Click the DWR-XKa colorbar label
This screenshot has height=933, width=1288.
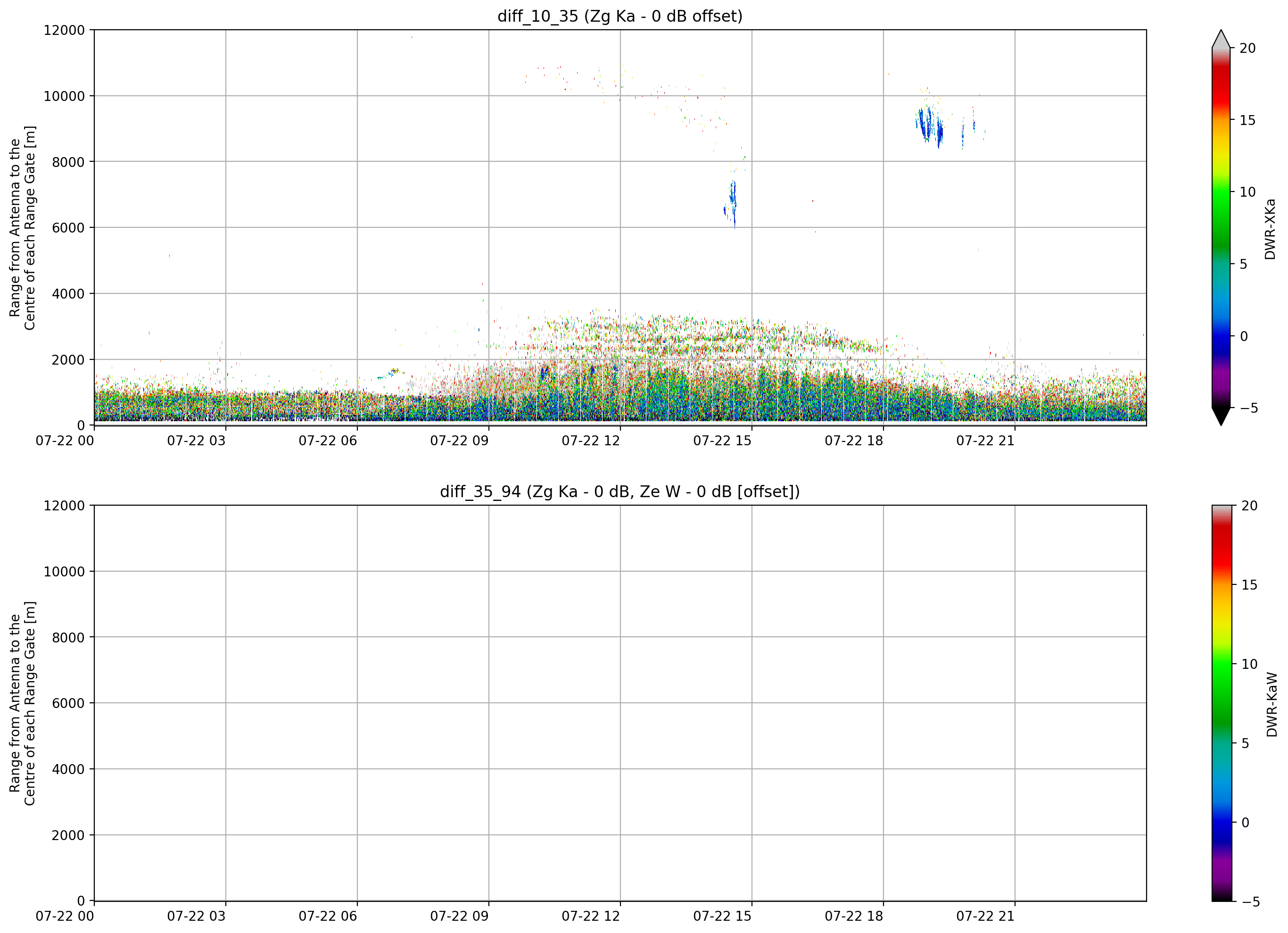click(x=1271, y=229)
